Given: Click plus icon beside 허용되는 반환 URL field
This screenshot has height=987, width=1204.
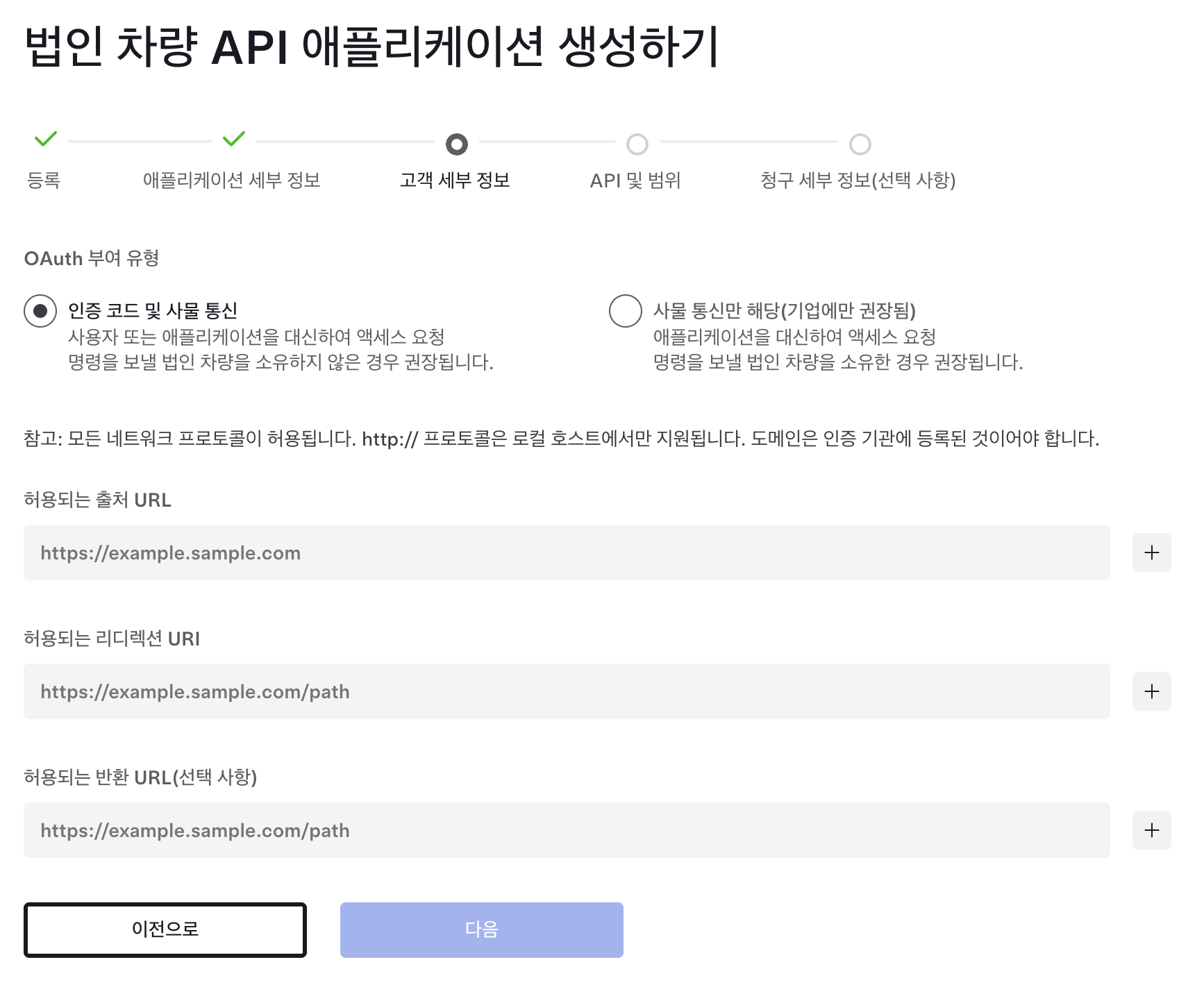Looking at the screenshot, I should (1151, 830).
